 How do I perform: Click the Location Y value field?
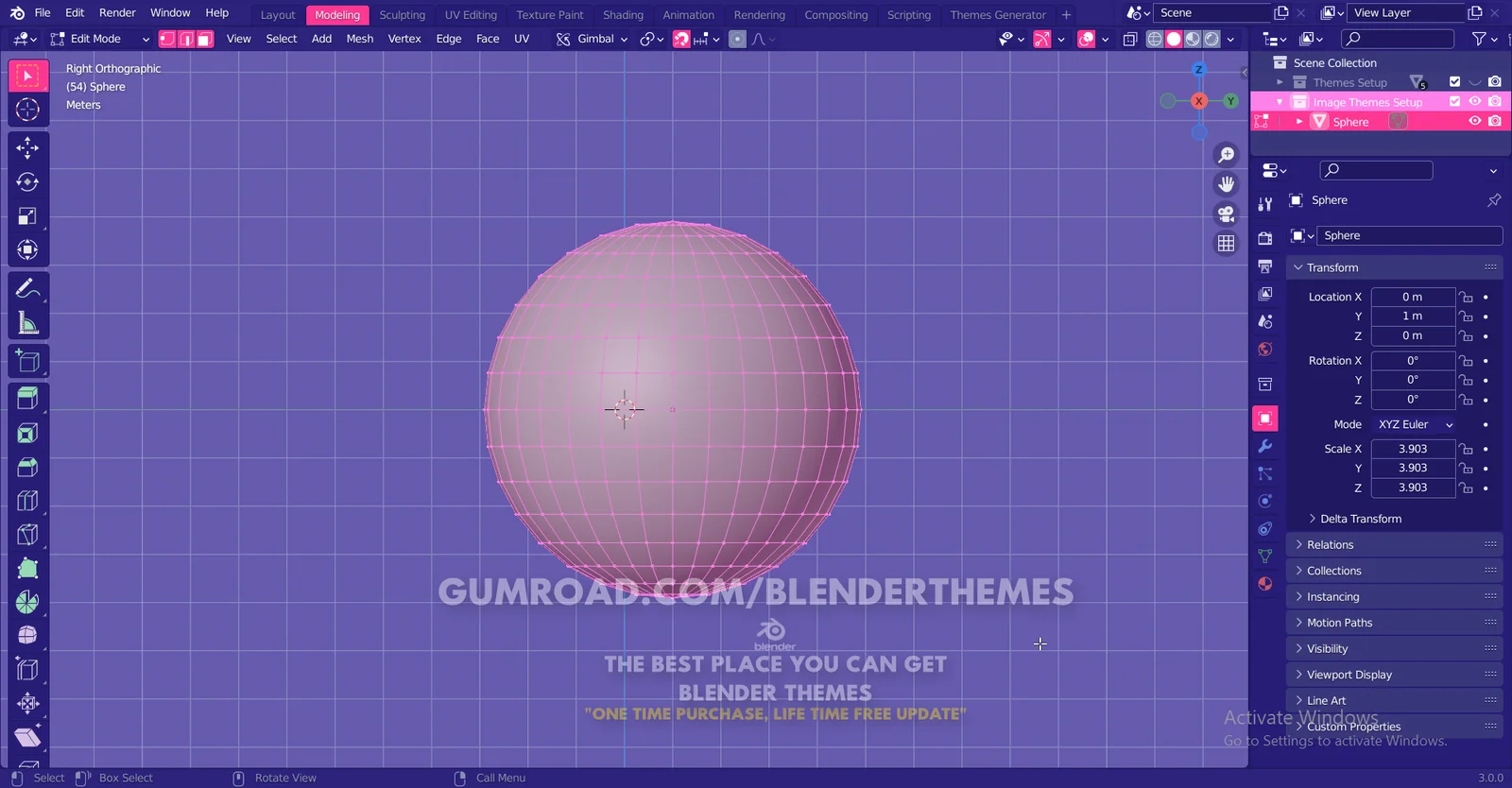[1413, 316]
